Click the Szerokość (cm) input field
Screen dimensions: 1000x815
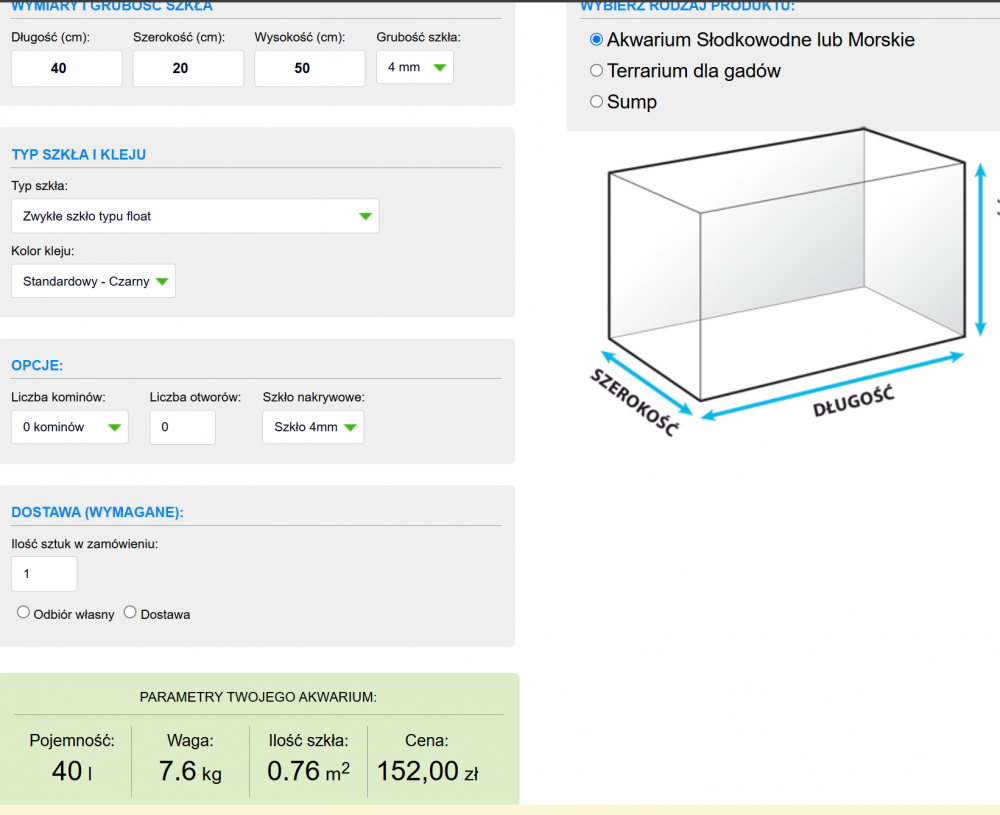(x=188, y=68)
